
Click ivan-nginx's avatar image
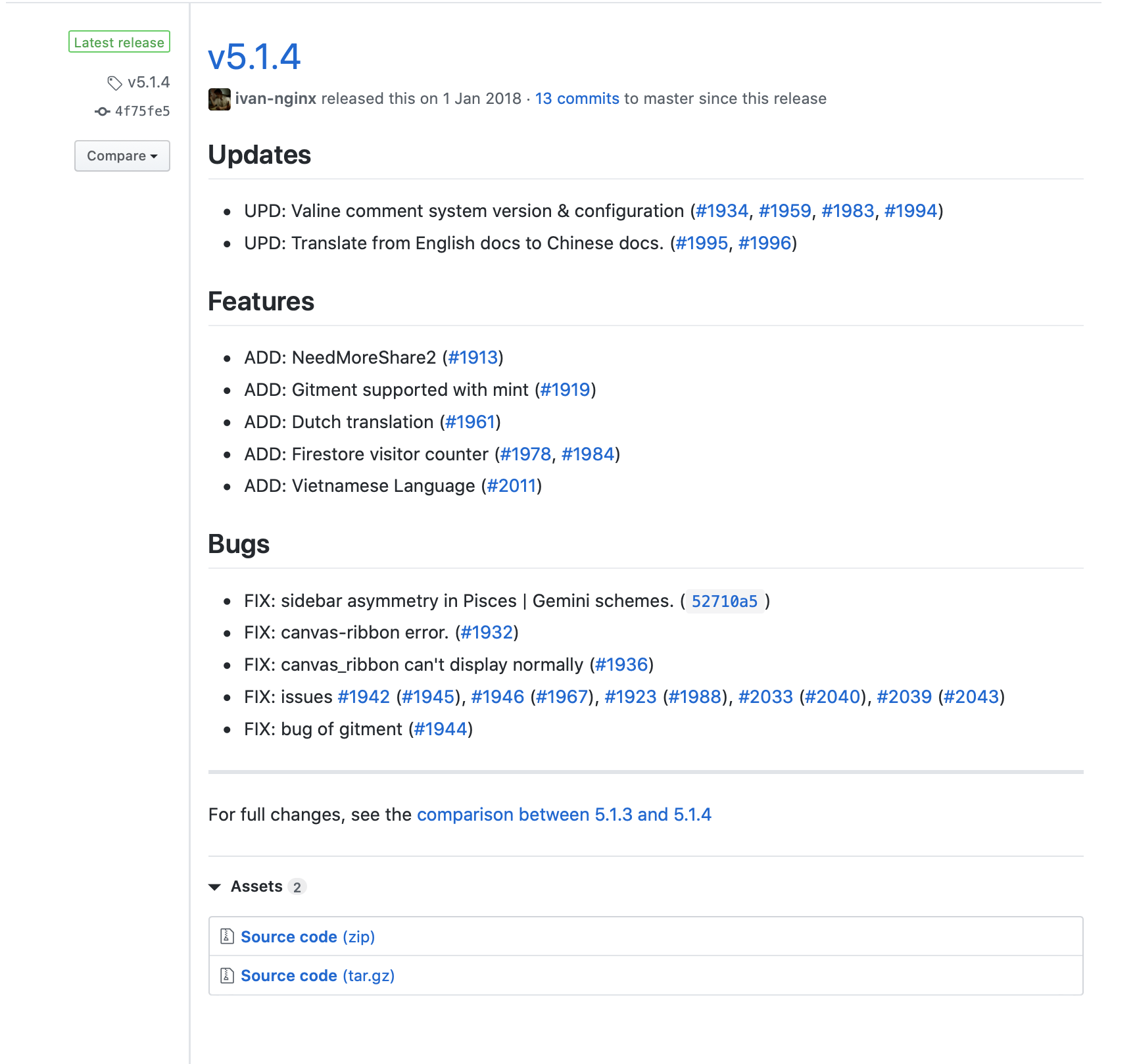click(220, 99)
